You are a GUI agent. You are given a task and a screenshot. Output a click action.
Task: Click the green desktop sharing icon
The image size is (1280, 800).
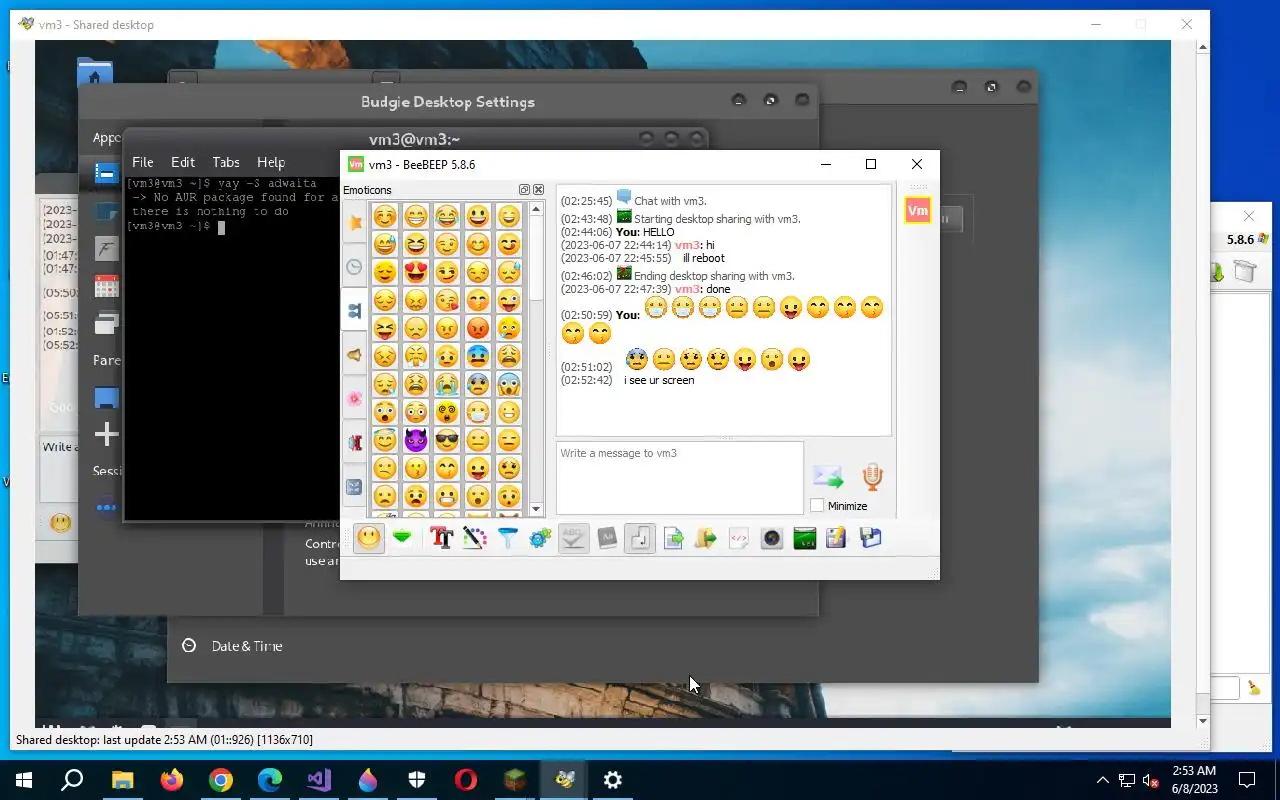(x=805, y=538)
